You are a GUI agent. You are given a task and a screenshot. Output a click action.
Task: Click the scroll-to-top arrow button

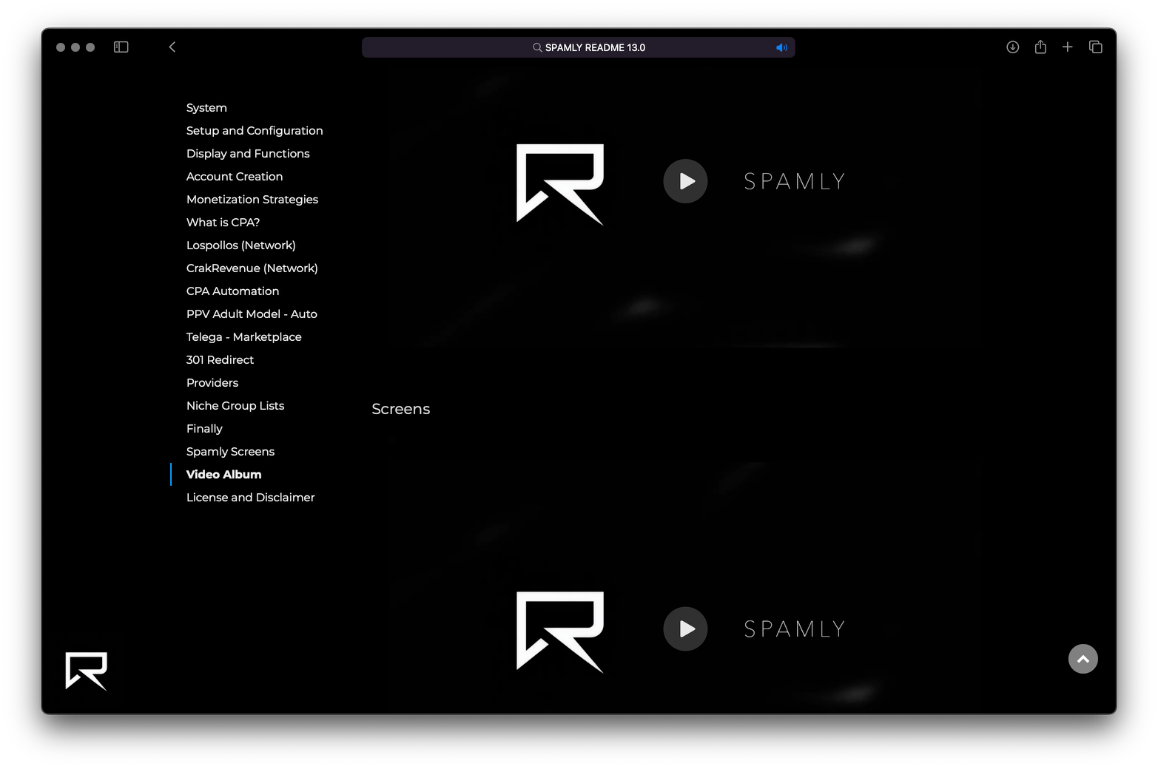pos(1083,659)
